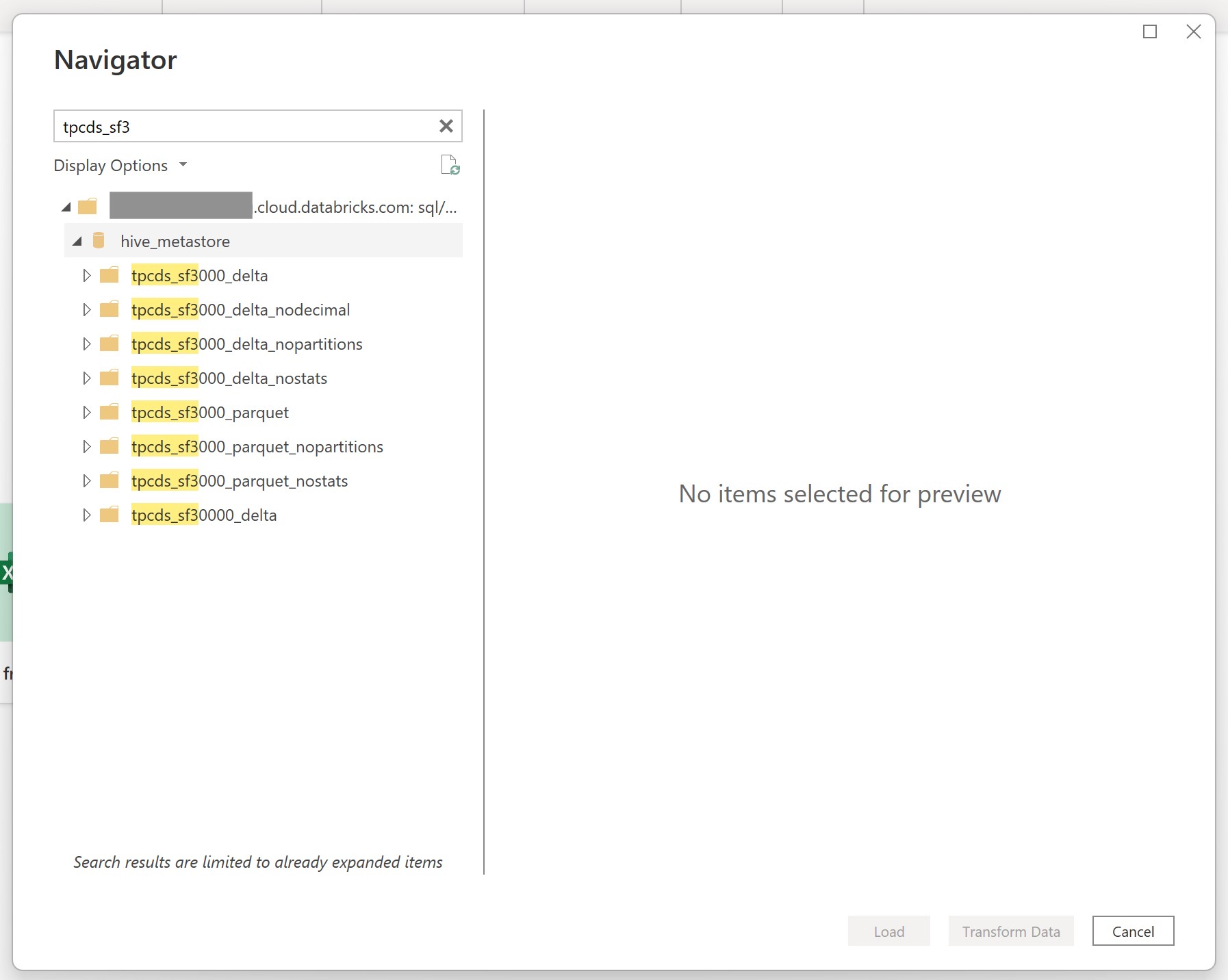This screenshot has width=1228, height=980.
Task: Expand the tpcds_sf3000_delta_nostats node
Action: [87, 378]
